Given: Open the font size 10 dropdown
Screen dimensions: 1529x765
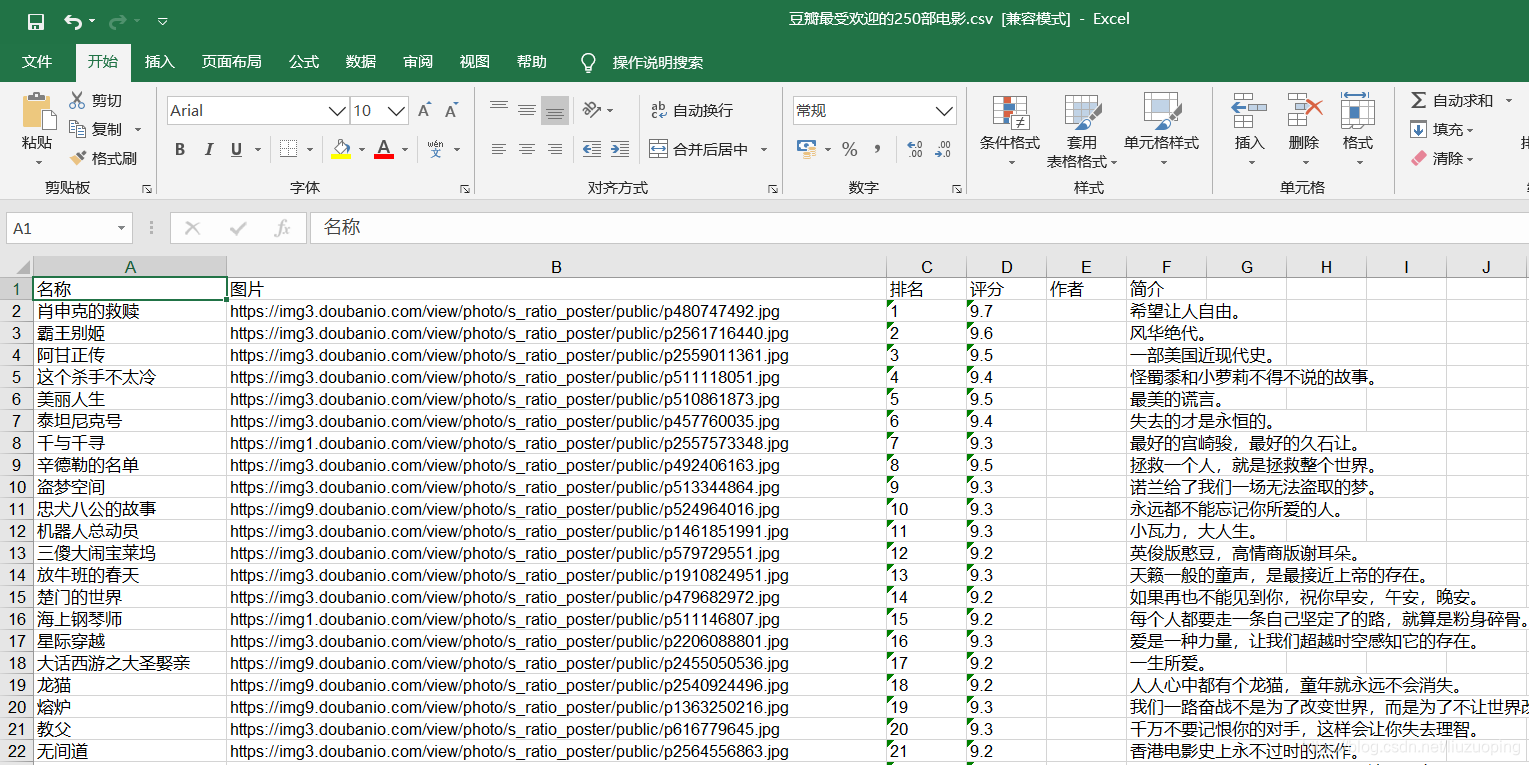Looking at the screenshot, I should click(397, 110).
